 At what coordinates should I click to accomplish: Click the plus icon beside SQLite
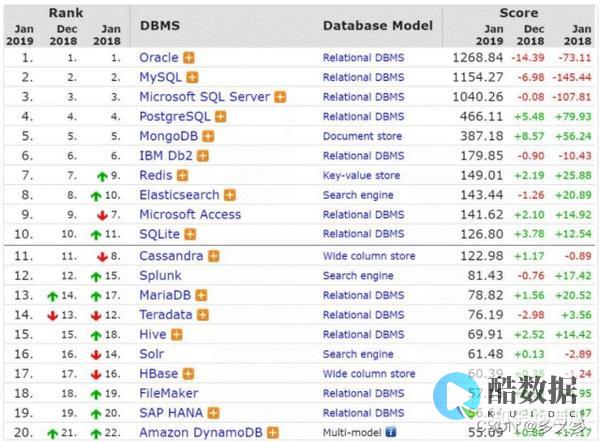(x=190, y=234)
